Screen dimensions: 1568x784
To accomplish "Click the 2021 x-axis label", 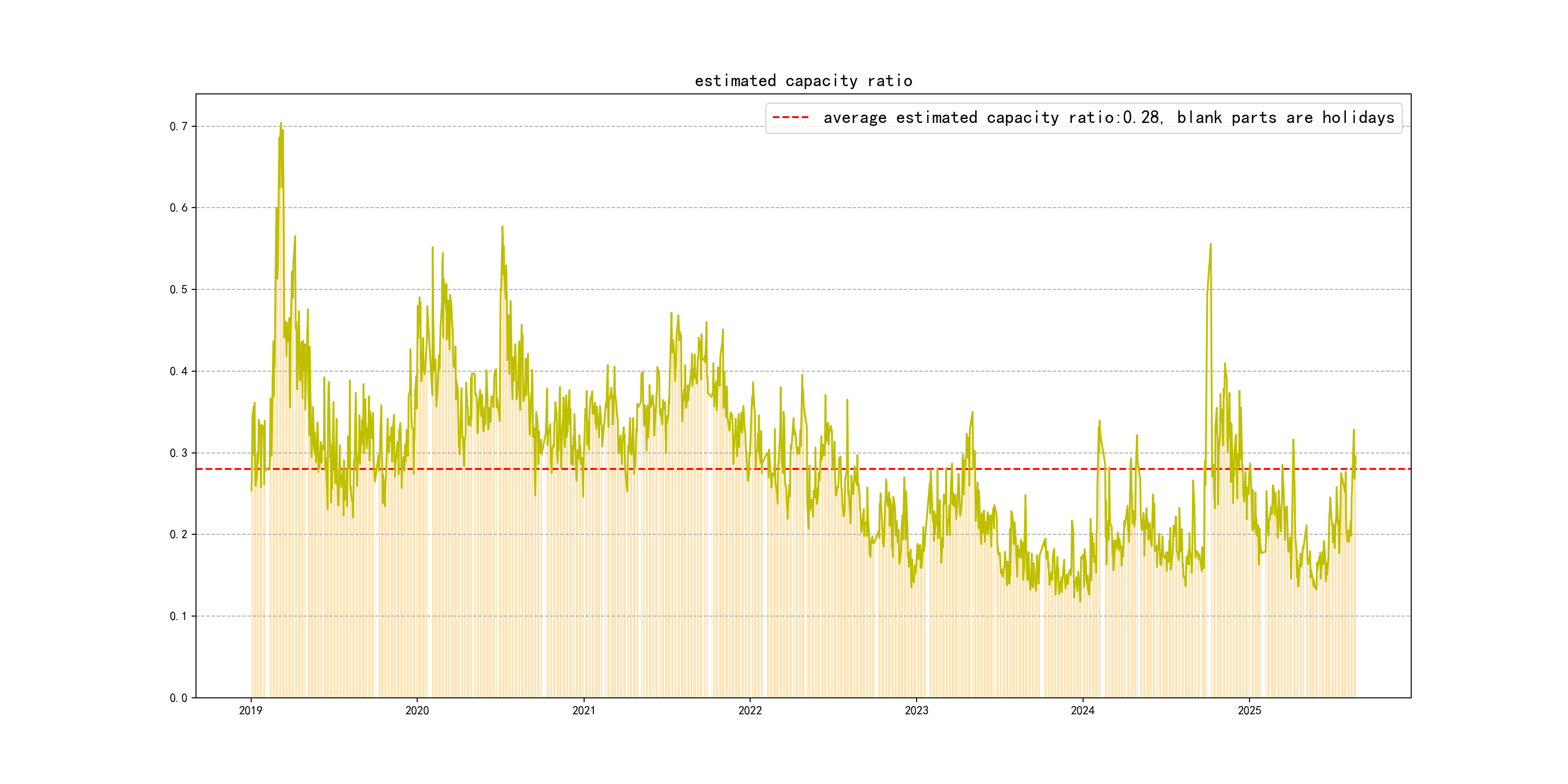I will pos(584,710).
